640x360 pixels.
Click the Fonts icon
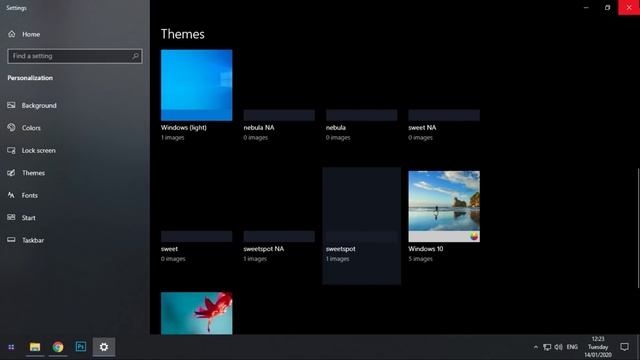pyautogui.click(x=11, y=195)
